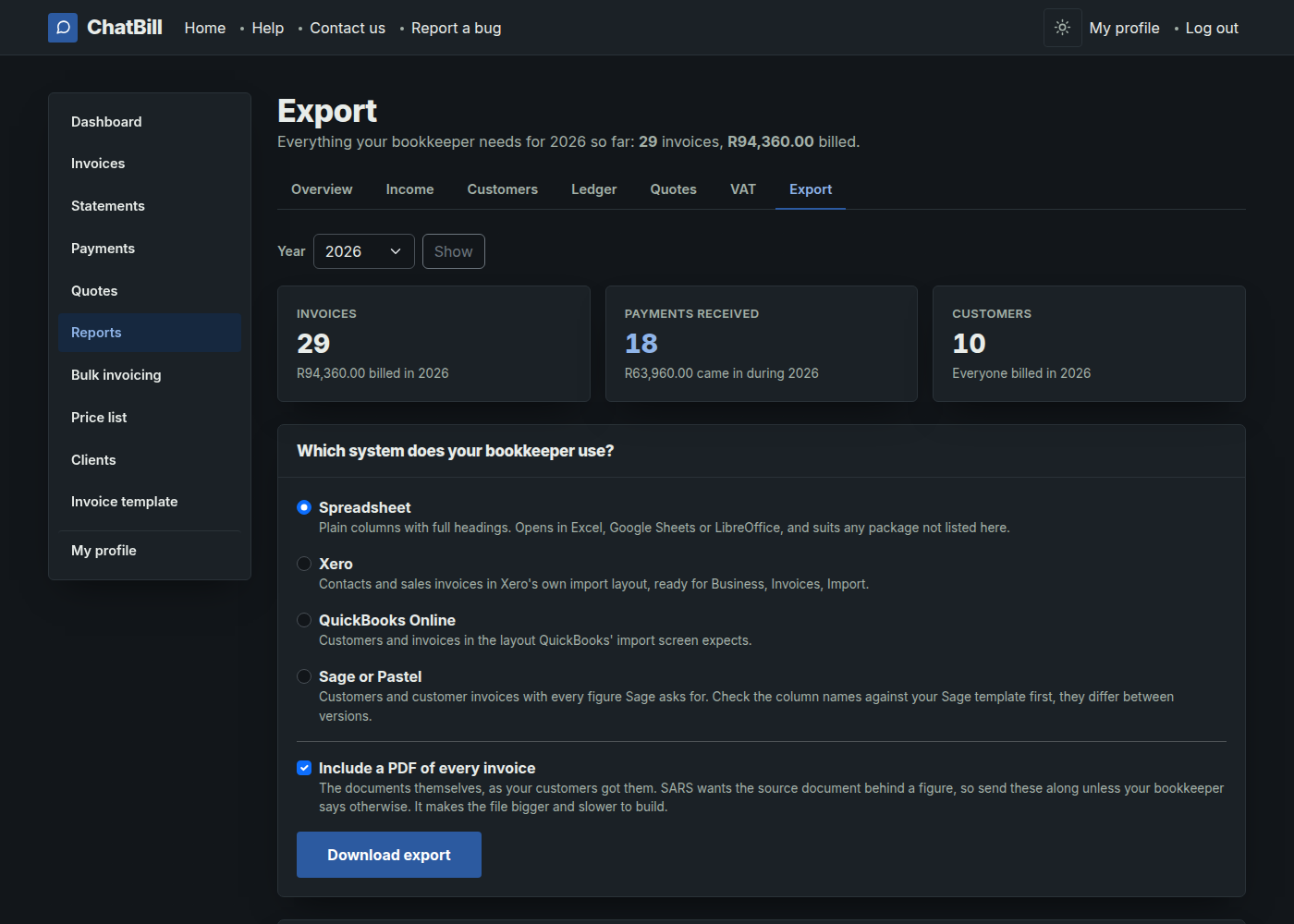Click the Report a bug link
1294x924 pixels.
tap(457, 28)
